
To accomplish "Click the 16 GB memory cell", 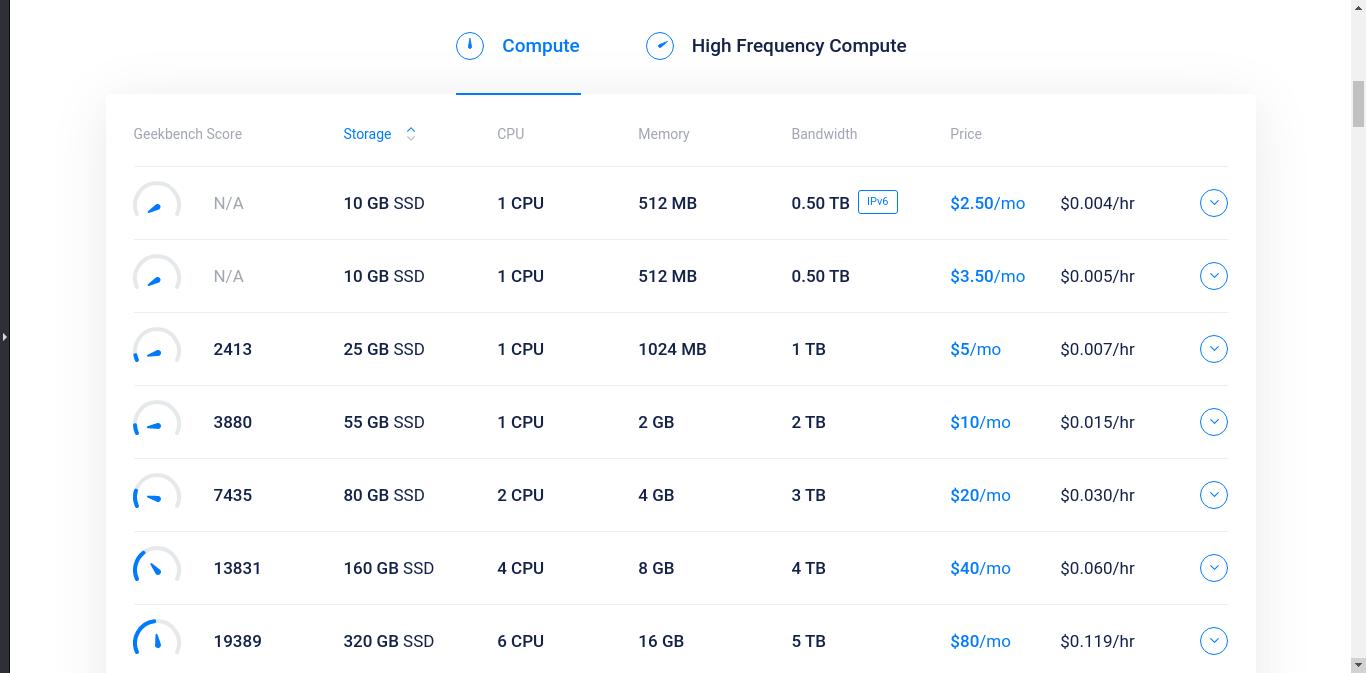I will tap(661, 641).
